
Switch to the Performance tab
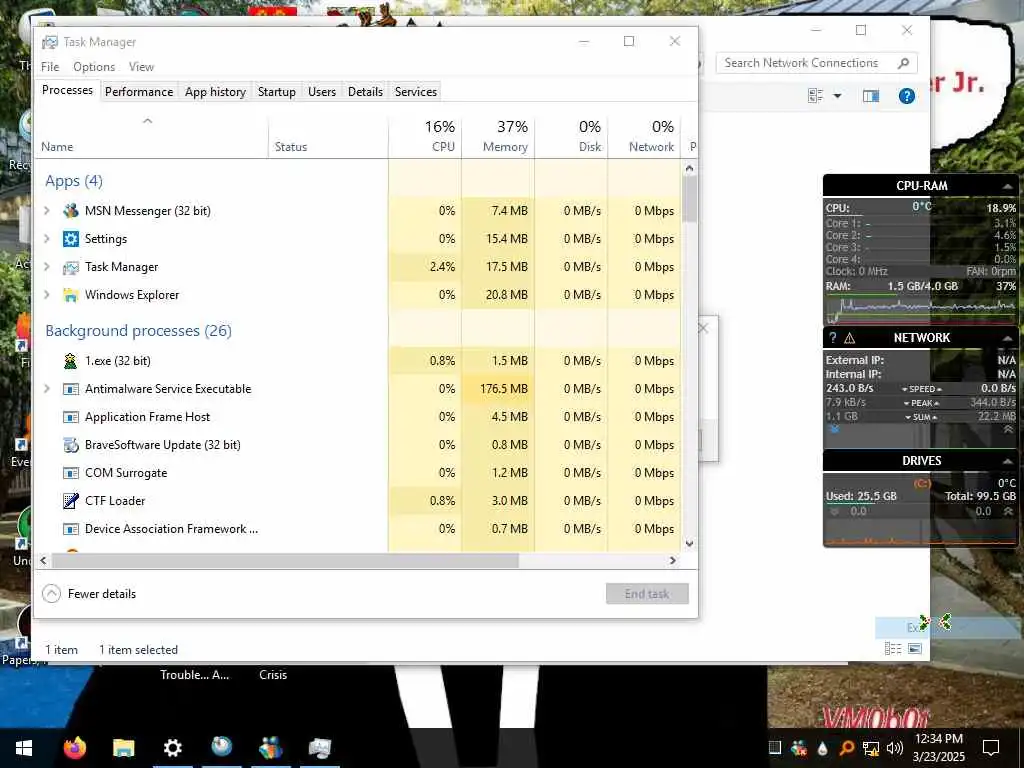pos(139,92)
